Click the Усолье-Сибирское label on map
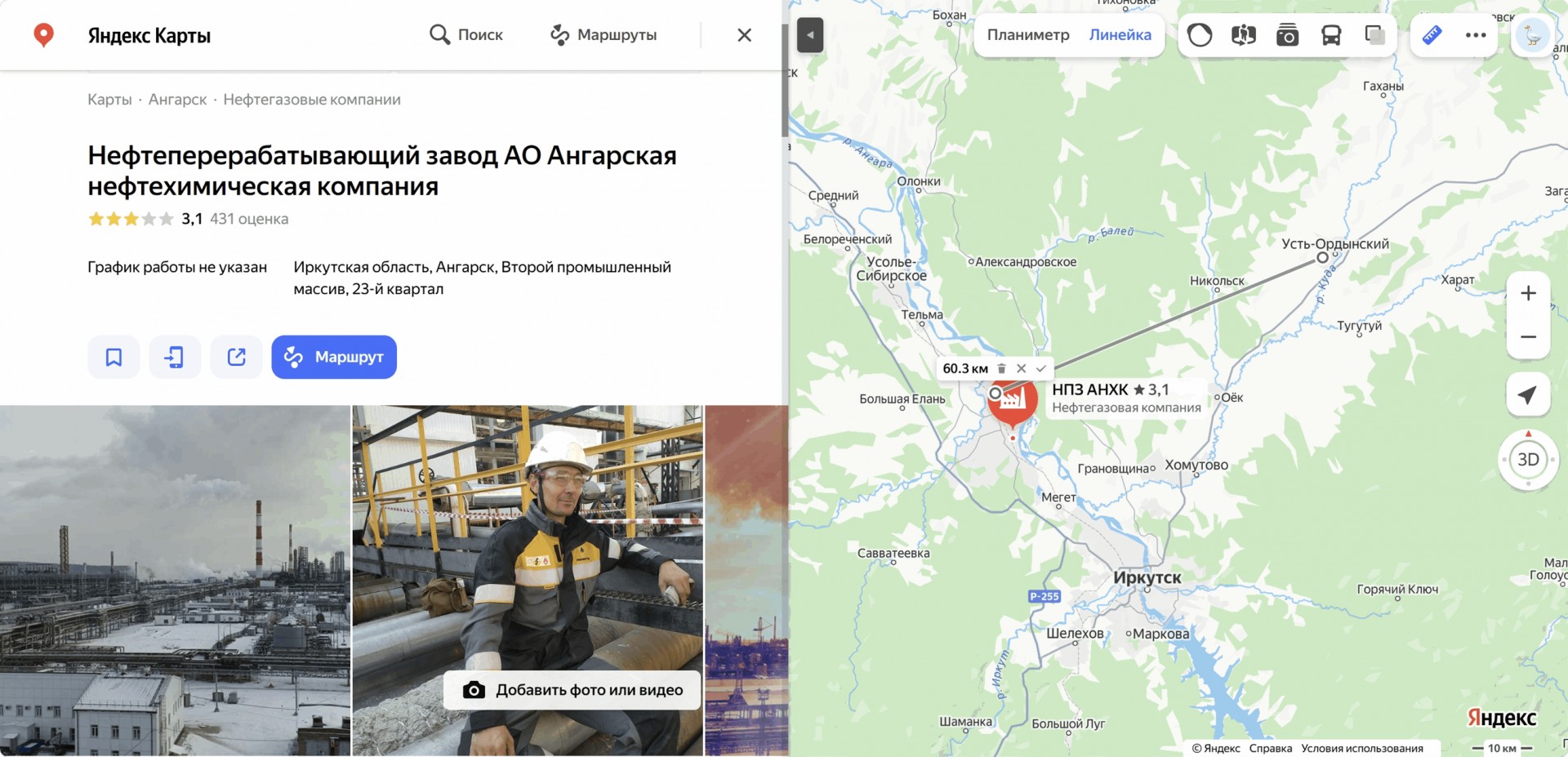 (892, 269)
